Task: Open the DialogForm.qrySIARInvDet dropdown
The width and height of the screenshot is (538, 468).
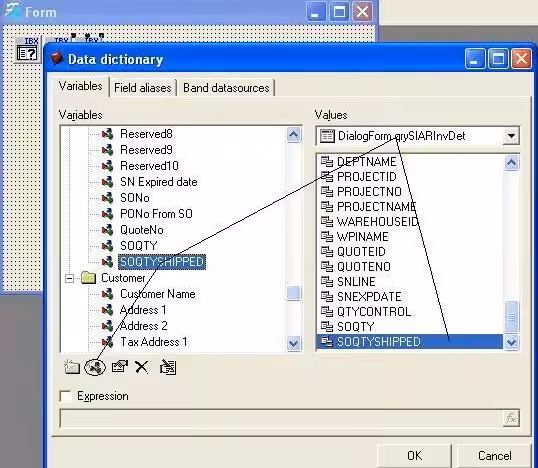Action: coord(511,136)
